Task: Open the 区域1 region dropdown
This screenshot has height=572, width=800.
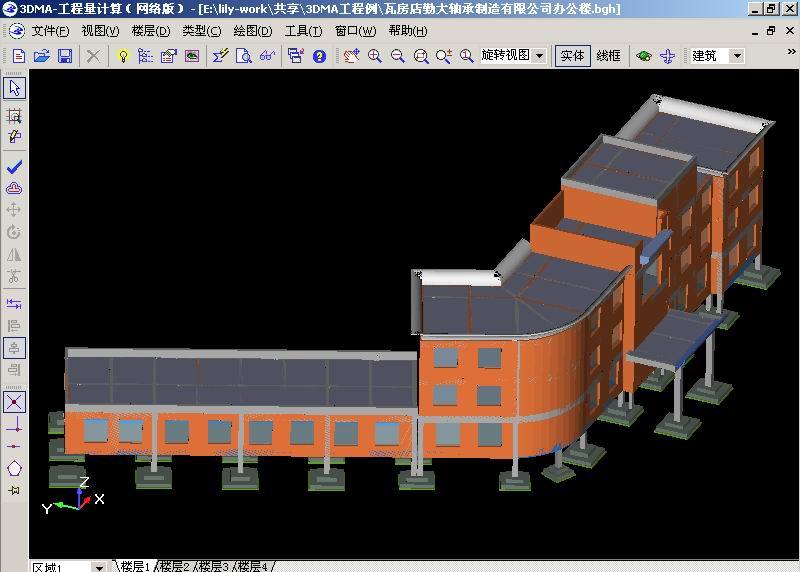Action: tap(98, 567)
